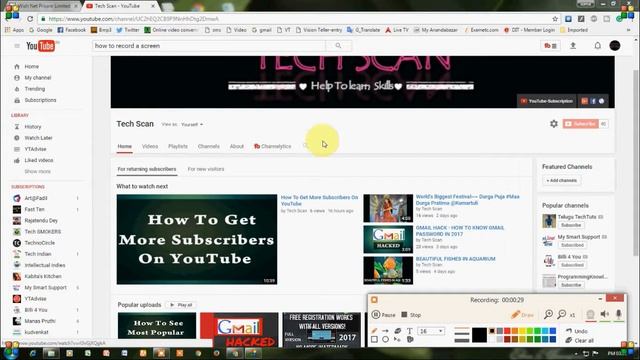The width and height of the screenshot is (640, 360).
Task: Click the browser reload button
Action: [x=30, y=19]
